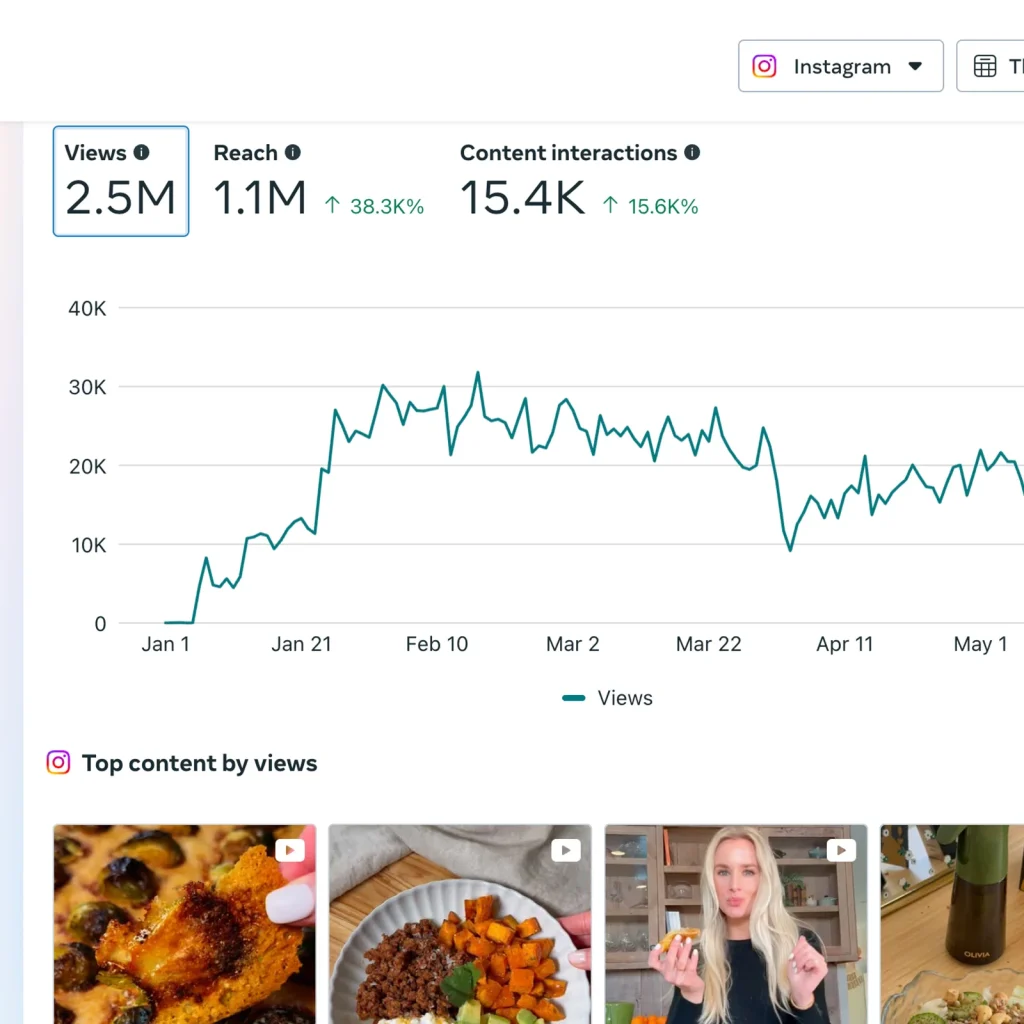This screenshot has height=1024, width=1024.
Task: Click info icon beside Content interactions
Action: tap(692, 152)
